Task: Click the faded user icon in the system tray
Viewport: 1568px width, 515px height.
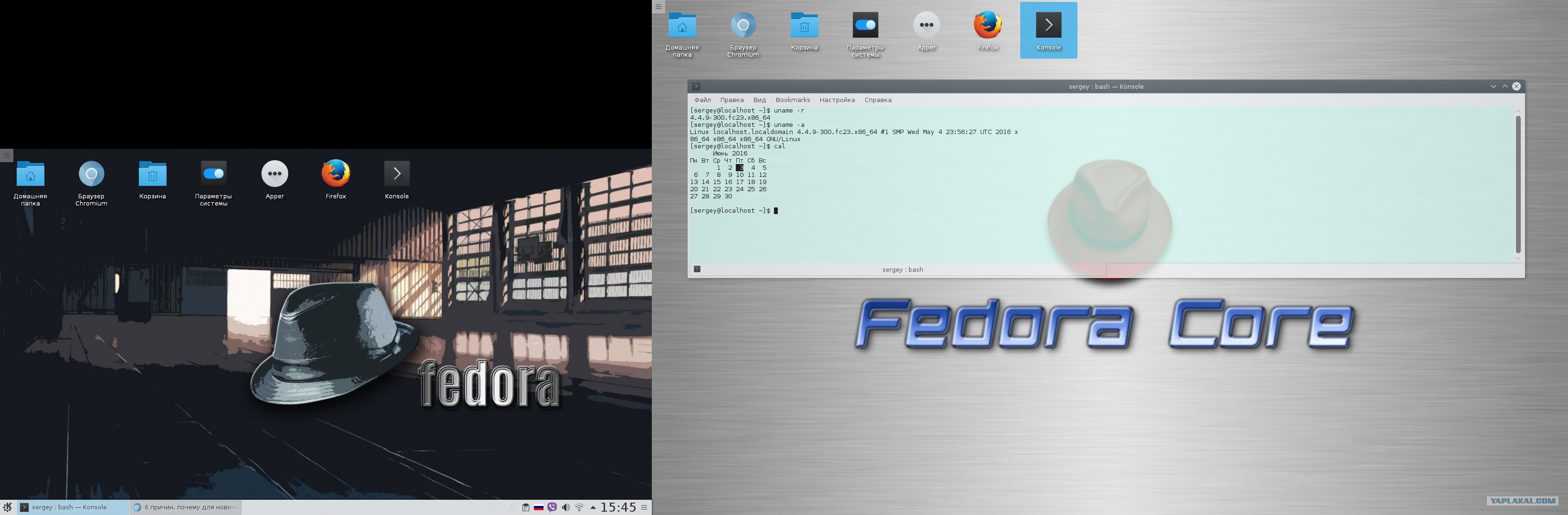Action: pos(512,507)
